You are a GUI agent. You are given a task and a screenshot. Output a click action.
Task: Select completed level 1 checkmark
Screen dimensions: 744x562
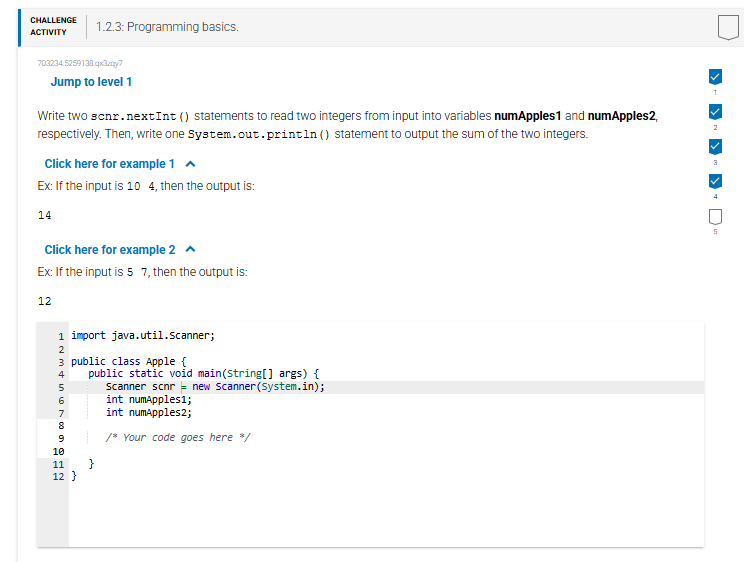[x=715, y=77]
